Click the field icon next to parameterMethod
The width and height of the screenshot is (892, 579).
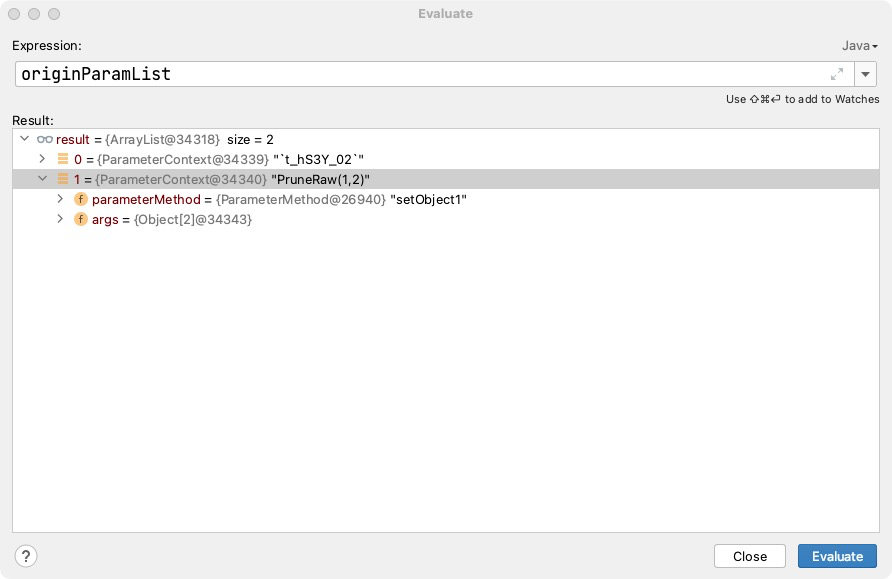81,199
